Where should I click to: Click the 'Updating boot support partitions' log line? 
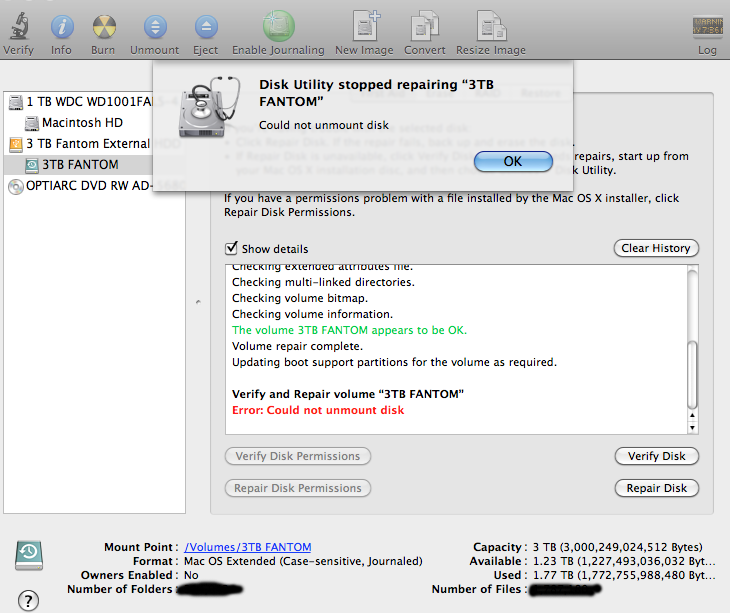pos(394,362)
